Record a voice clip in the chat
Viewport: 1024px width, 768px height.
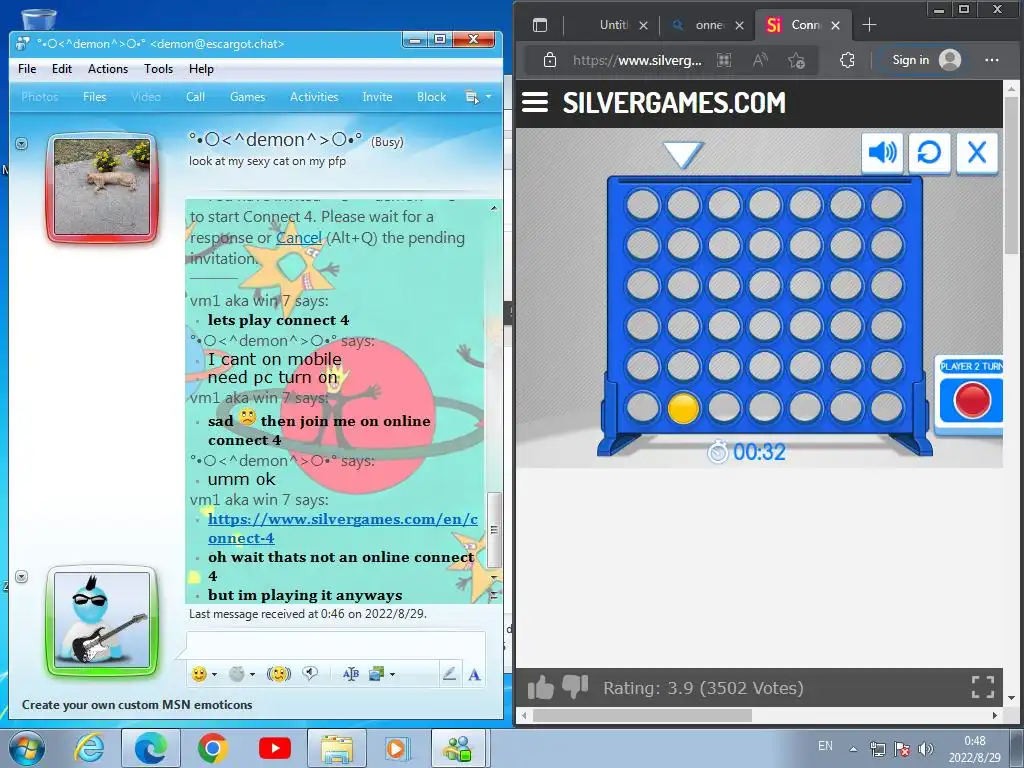pos(310,673)
